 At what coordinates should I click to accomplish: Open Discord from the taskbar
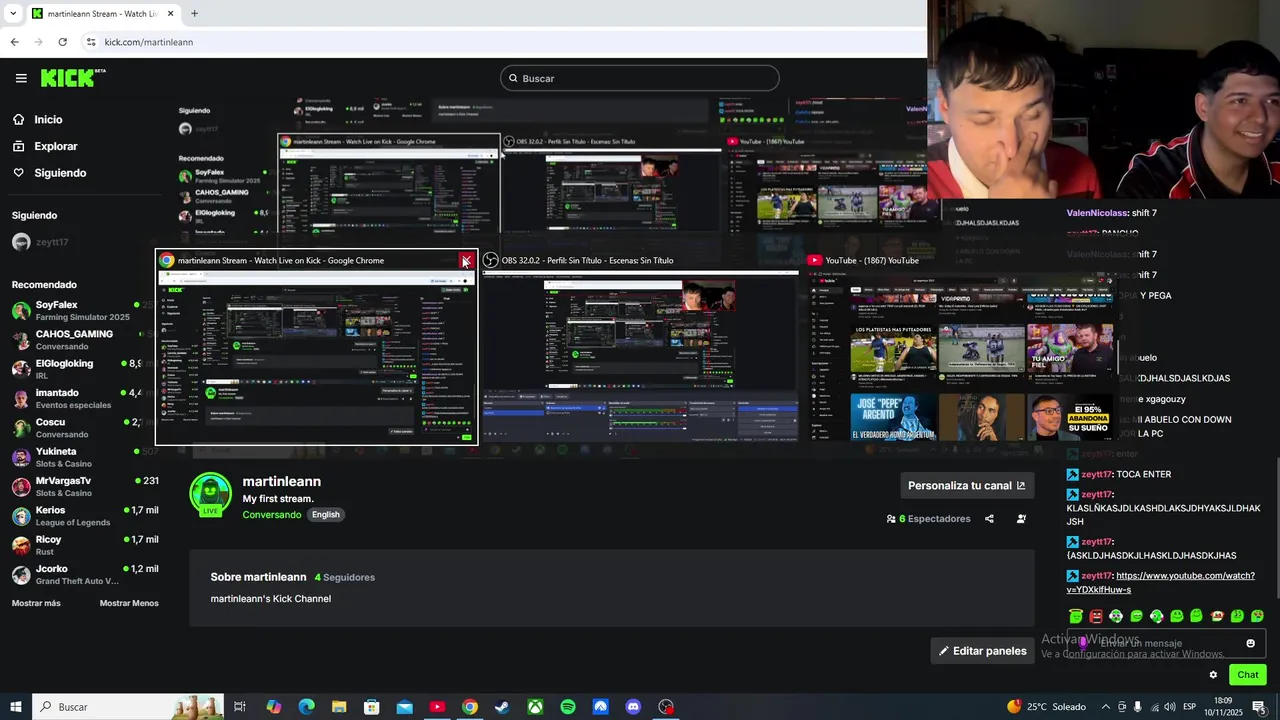click(633, 707)
